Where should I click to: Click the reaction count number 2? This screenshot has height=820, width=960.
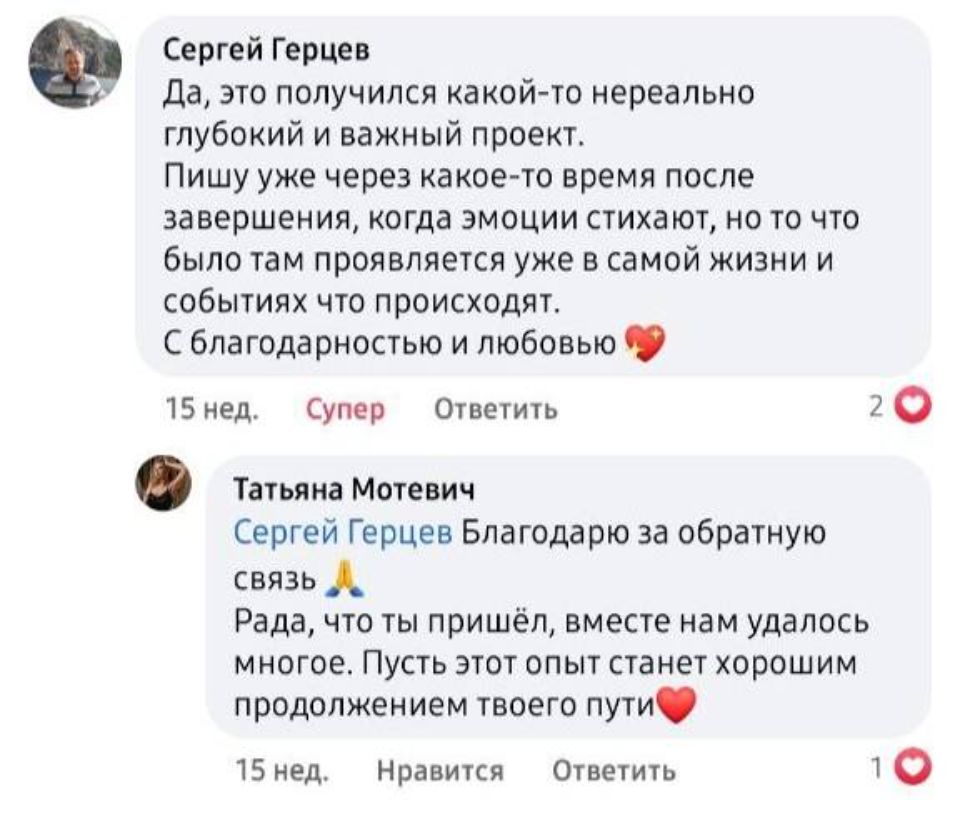(875, 407)
